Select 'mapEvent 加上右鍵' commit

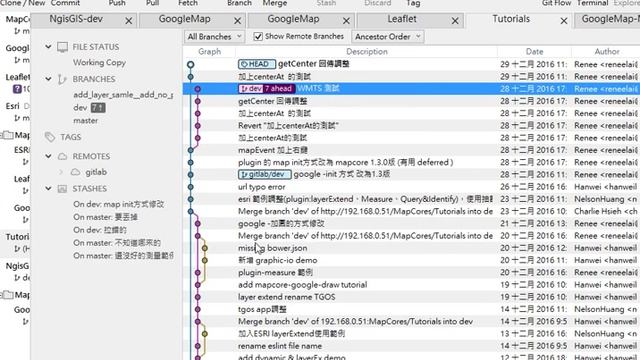411,150
